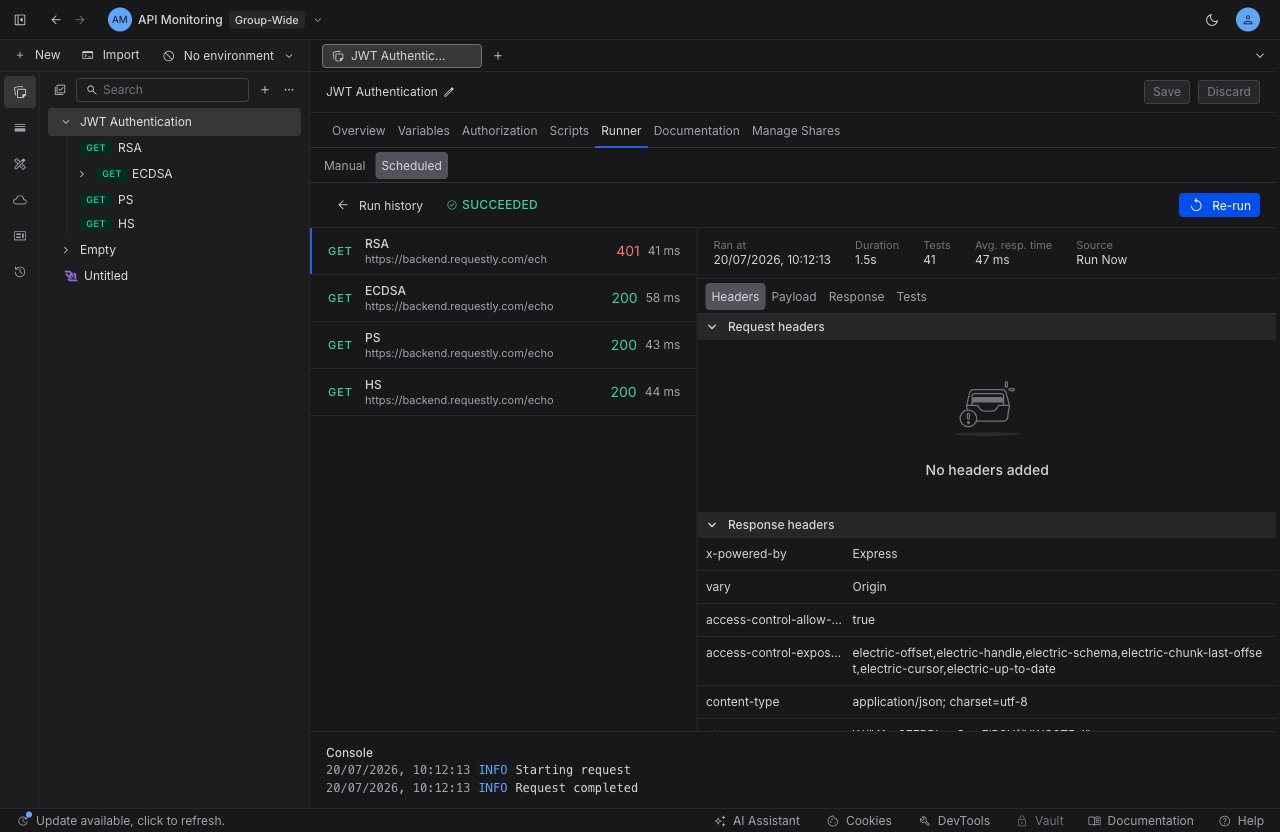
Task: Toggle the sidebar panel icon
Action: pos(20,20)
